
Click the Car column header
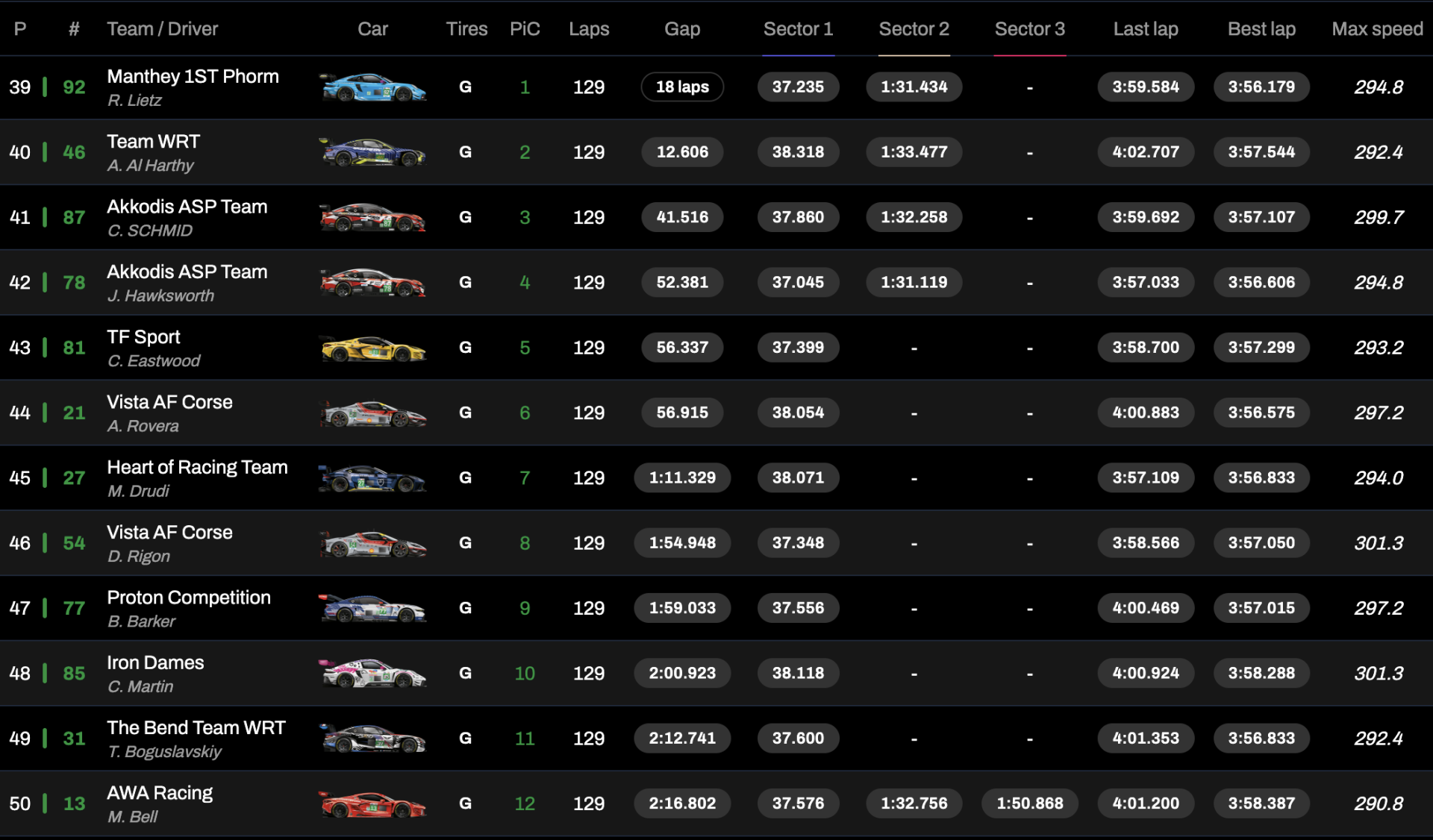pos(372,29)
